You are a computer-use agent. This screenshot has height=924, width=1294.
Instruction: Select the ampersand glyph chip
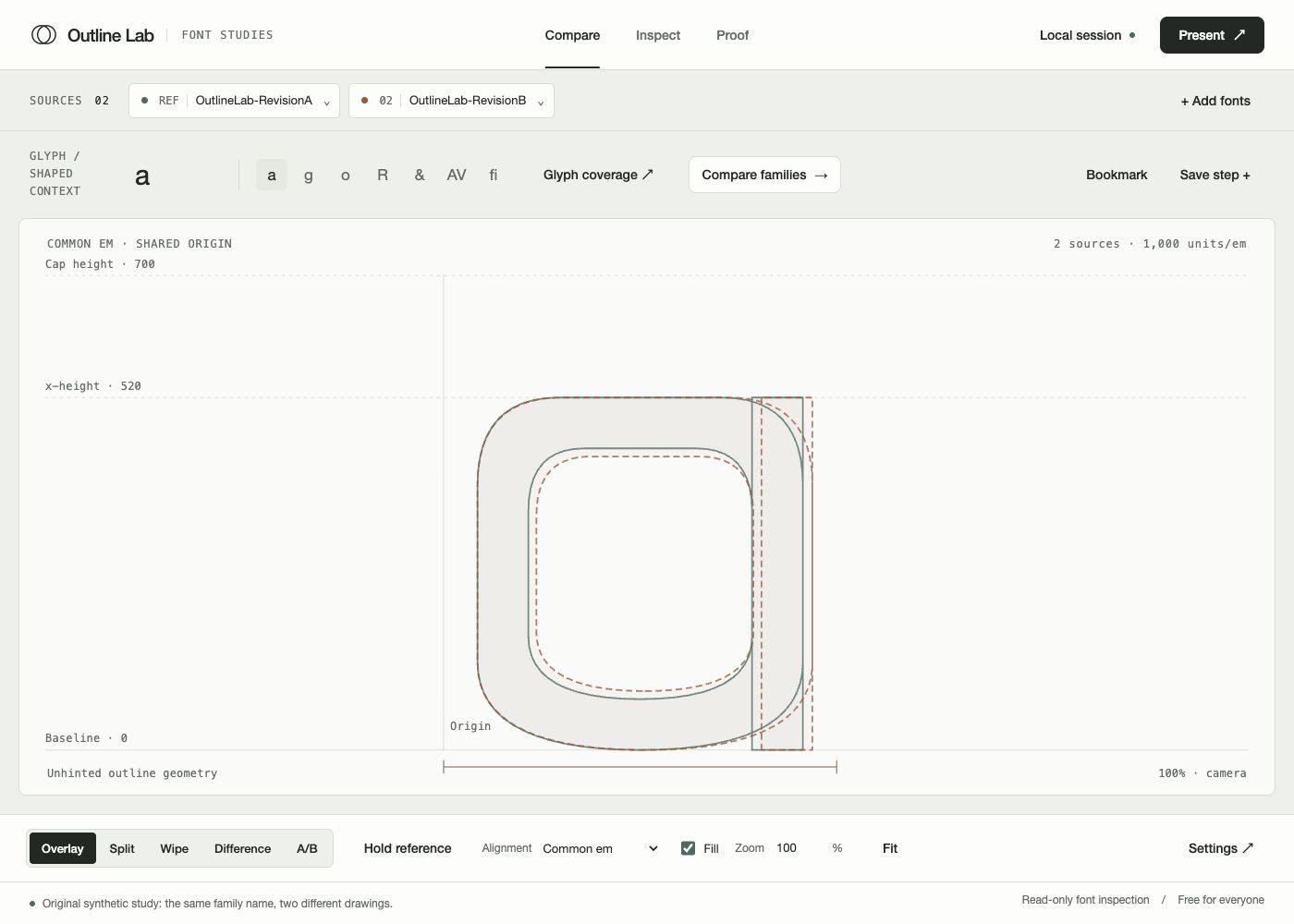pyautogui.click(x=419, y=175)
